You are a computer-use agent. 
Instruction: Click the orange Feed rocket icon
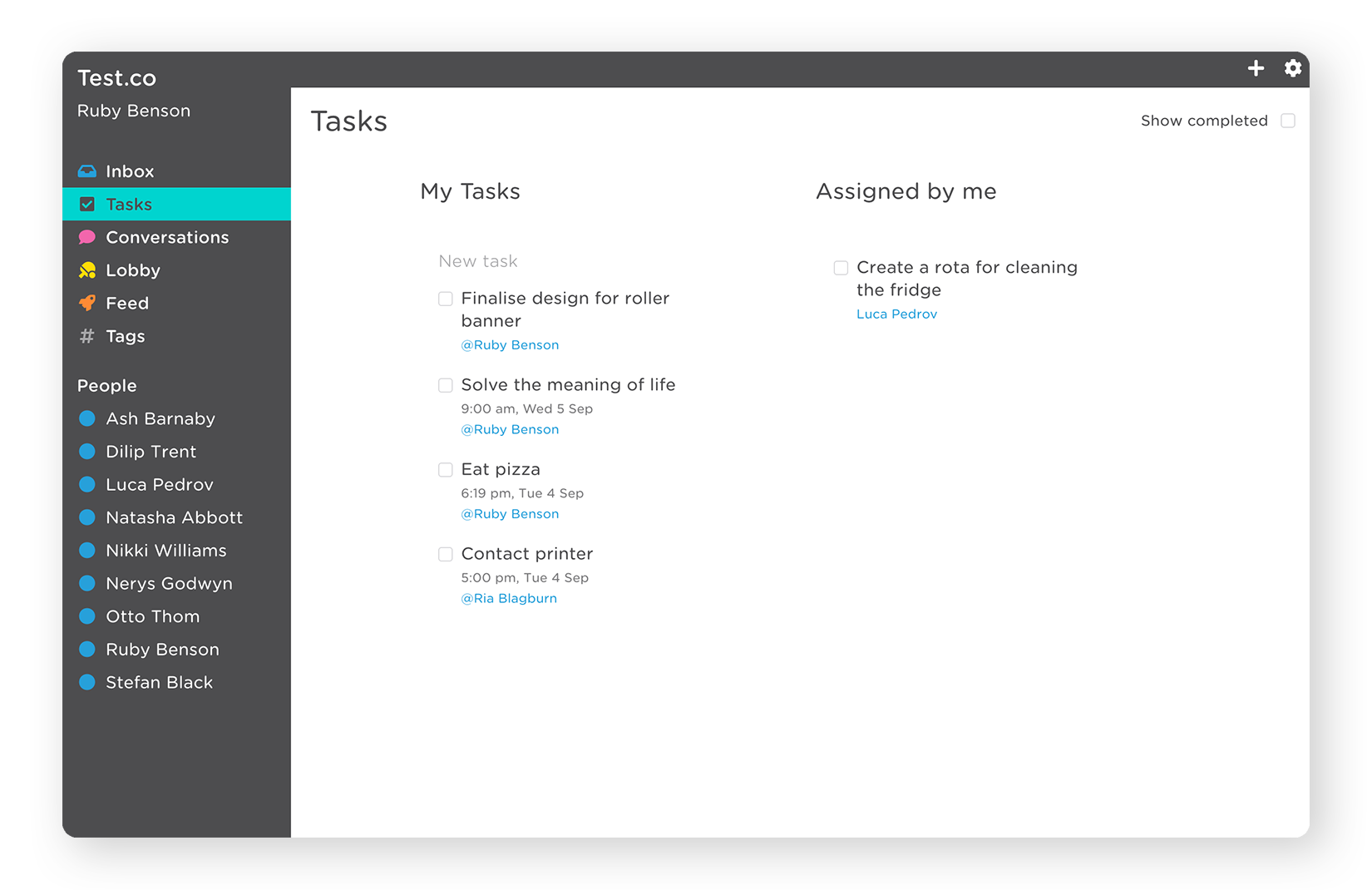86,303
